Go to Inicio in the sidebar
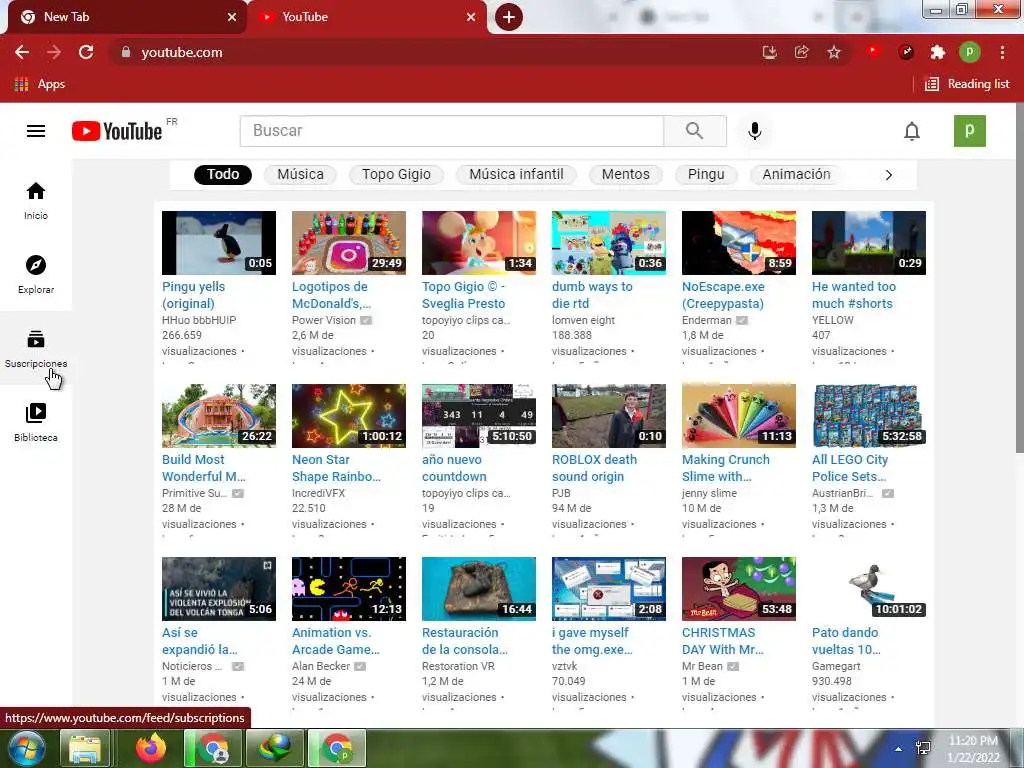 click(x=36, y=201)
